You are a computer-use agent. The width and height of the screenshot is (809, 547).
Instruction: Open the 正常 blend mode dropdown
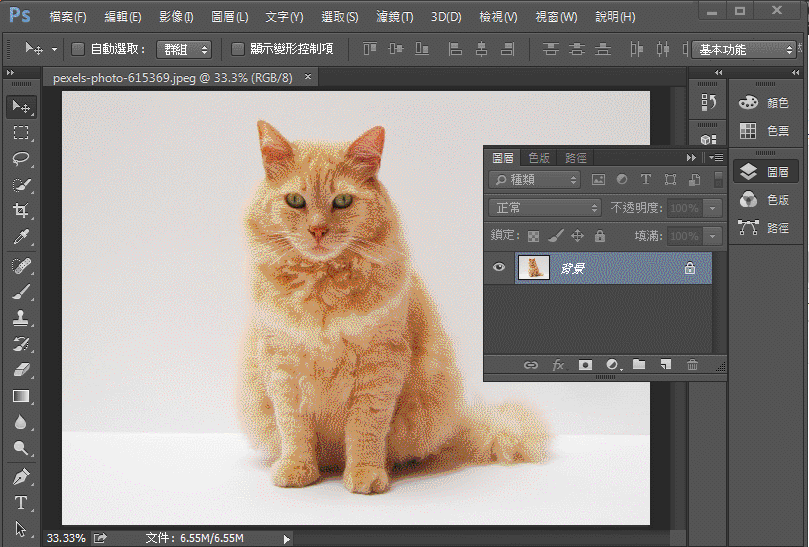point(544,208)
